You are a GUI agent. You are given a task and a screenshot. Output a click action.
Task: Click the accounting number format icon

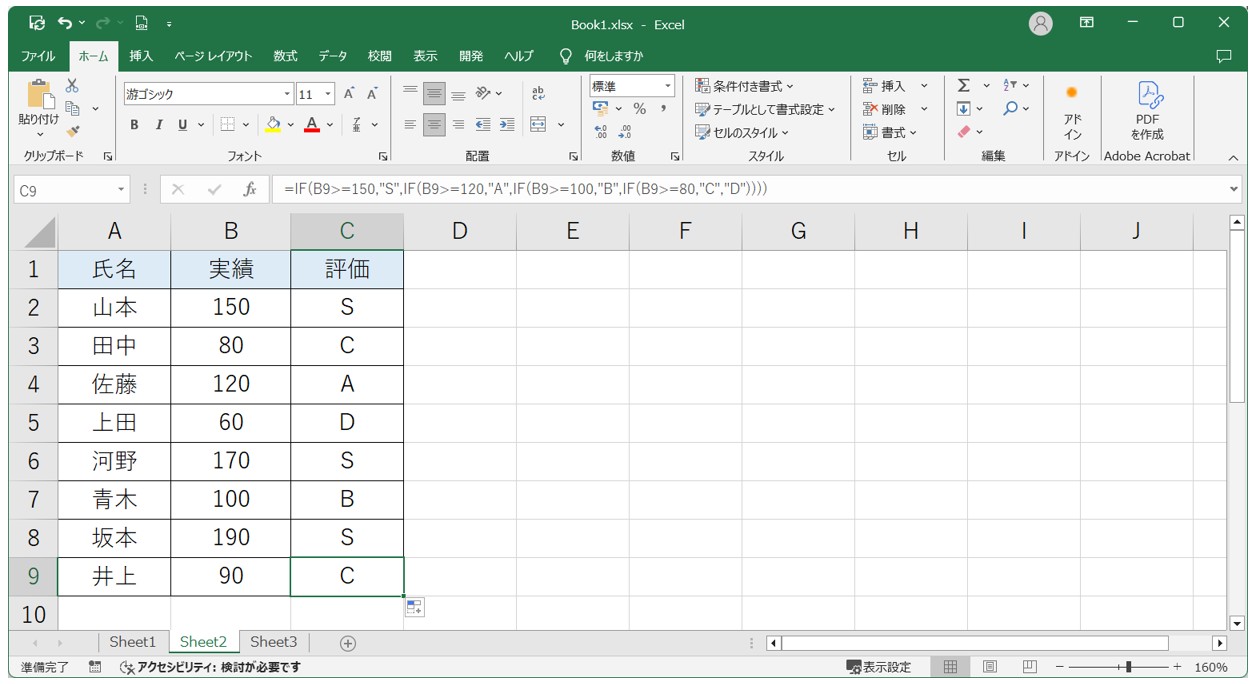(600, 109)
